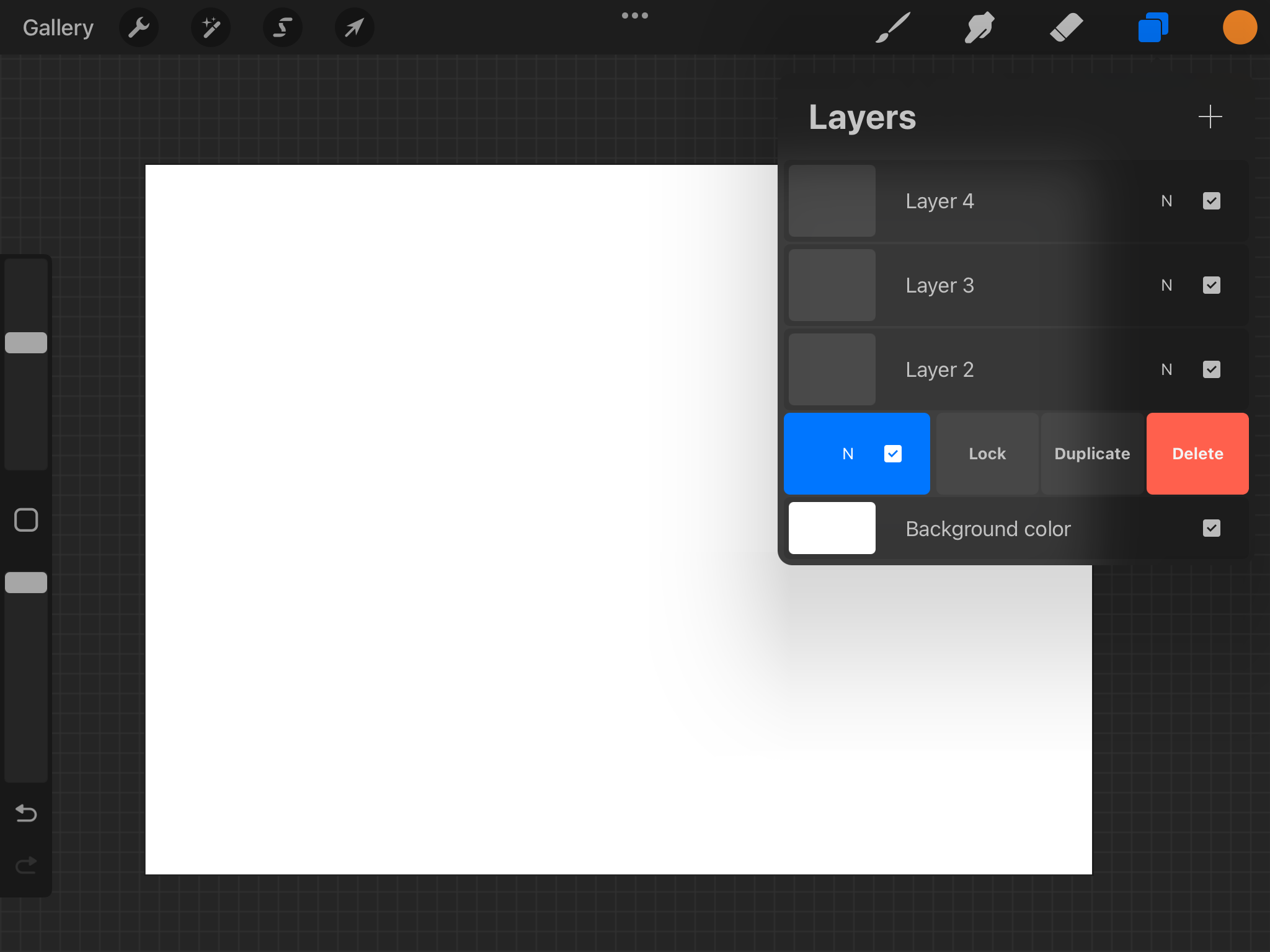Select the Transform arrow tool
Screen dimensions: 1270x952
pyautogui.click(x=354, y=28)
